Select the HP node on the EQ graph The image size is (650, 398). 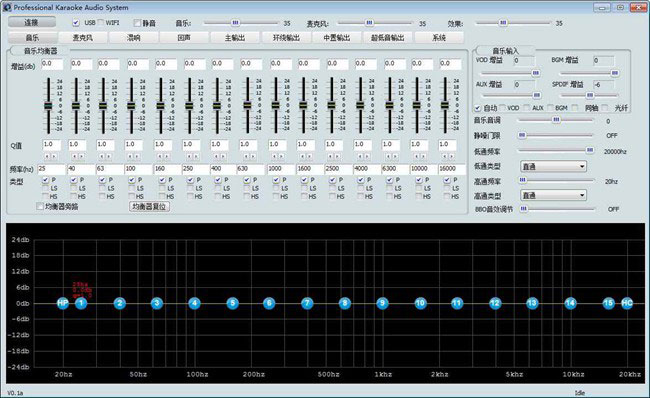(x=63, y=303)
